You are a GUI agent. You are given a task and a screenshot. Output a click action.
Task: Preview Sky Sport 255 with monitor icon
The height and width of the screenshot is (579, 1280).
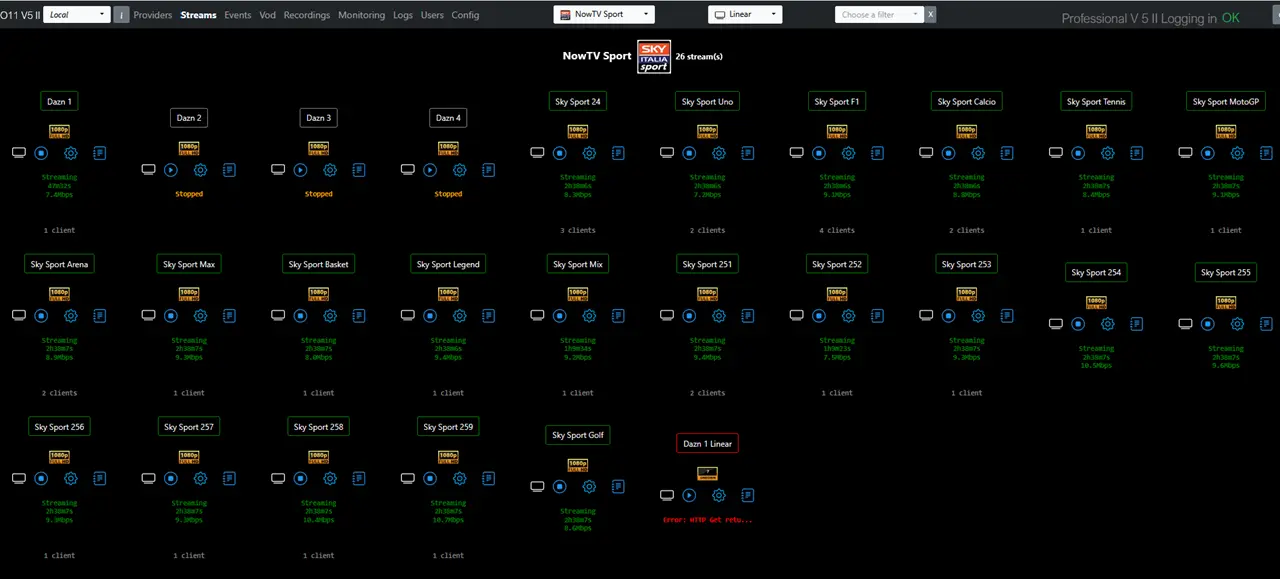coord(1186,324)
